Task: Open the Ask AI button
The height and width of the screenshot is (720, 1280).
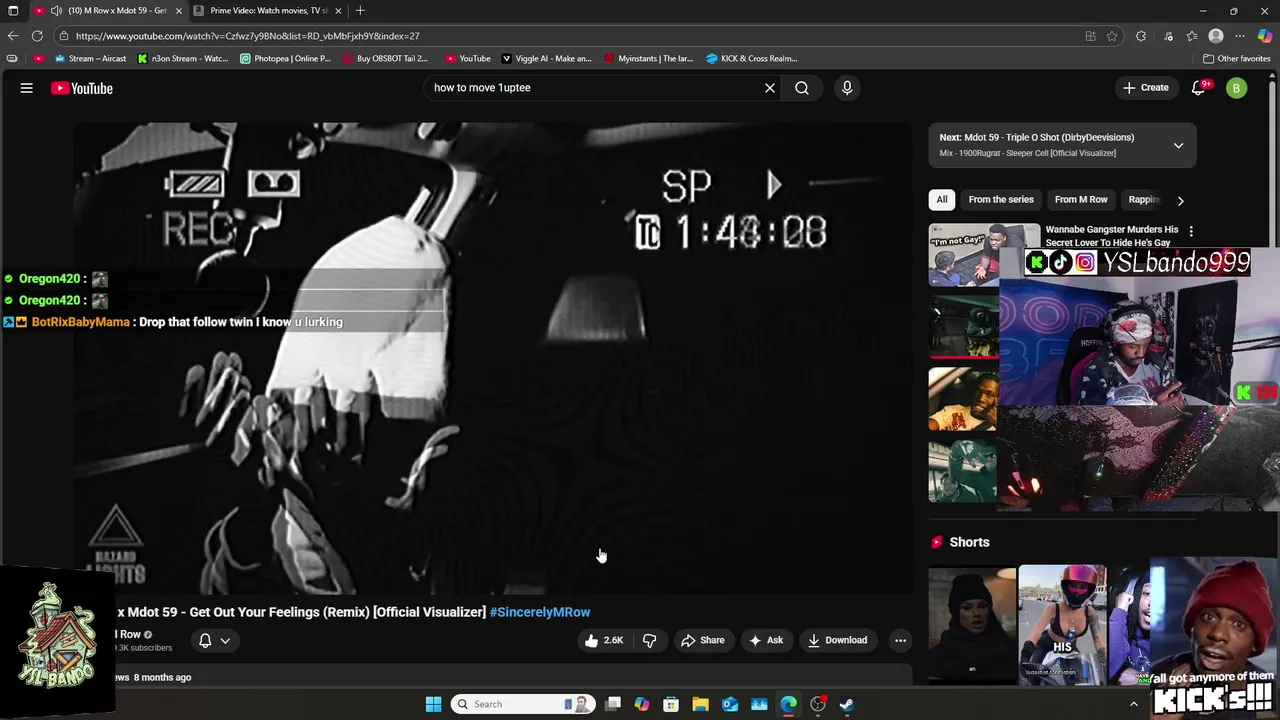Action: pos(766,640)
